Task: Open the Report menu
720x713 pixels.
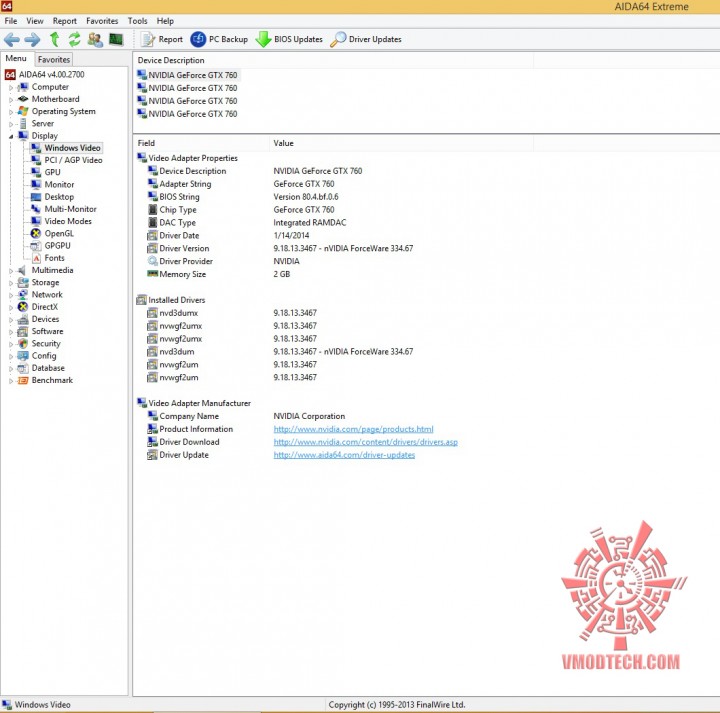Action: click(65, 21)
